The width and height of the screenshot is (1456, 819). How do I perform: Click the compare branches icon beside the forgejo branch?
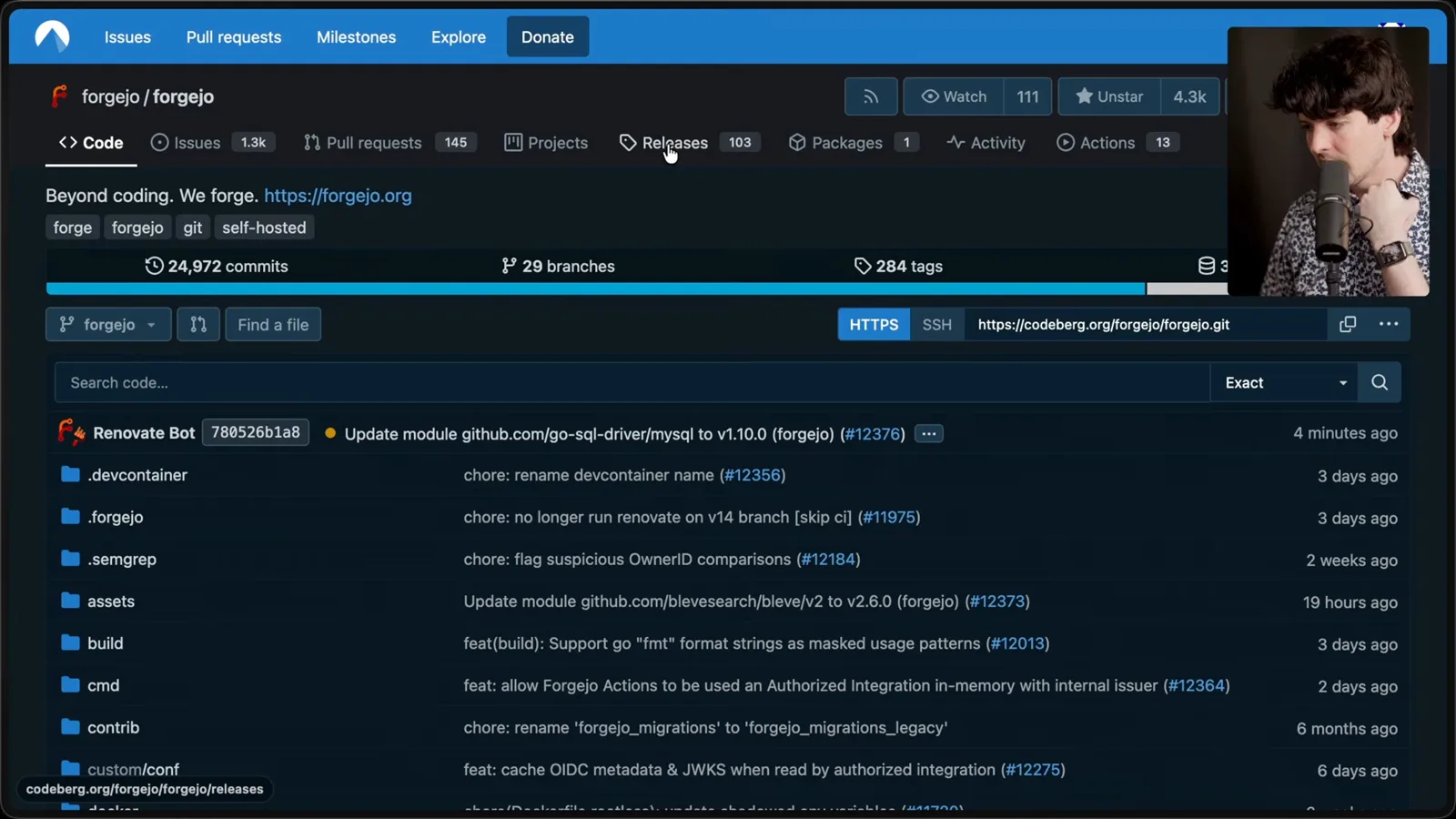198,325
